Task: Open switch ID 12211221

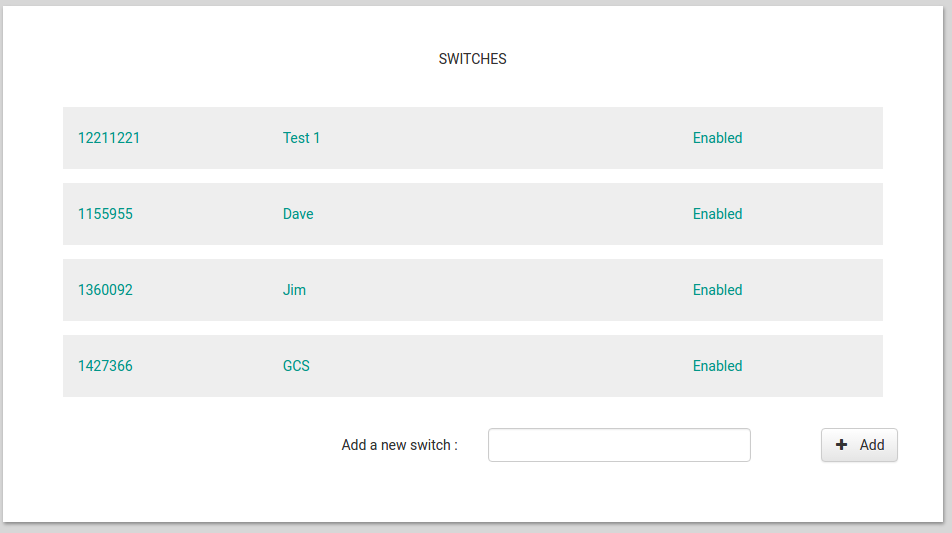Action: (109, 138)
